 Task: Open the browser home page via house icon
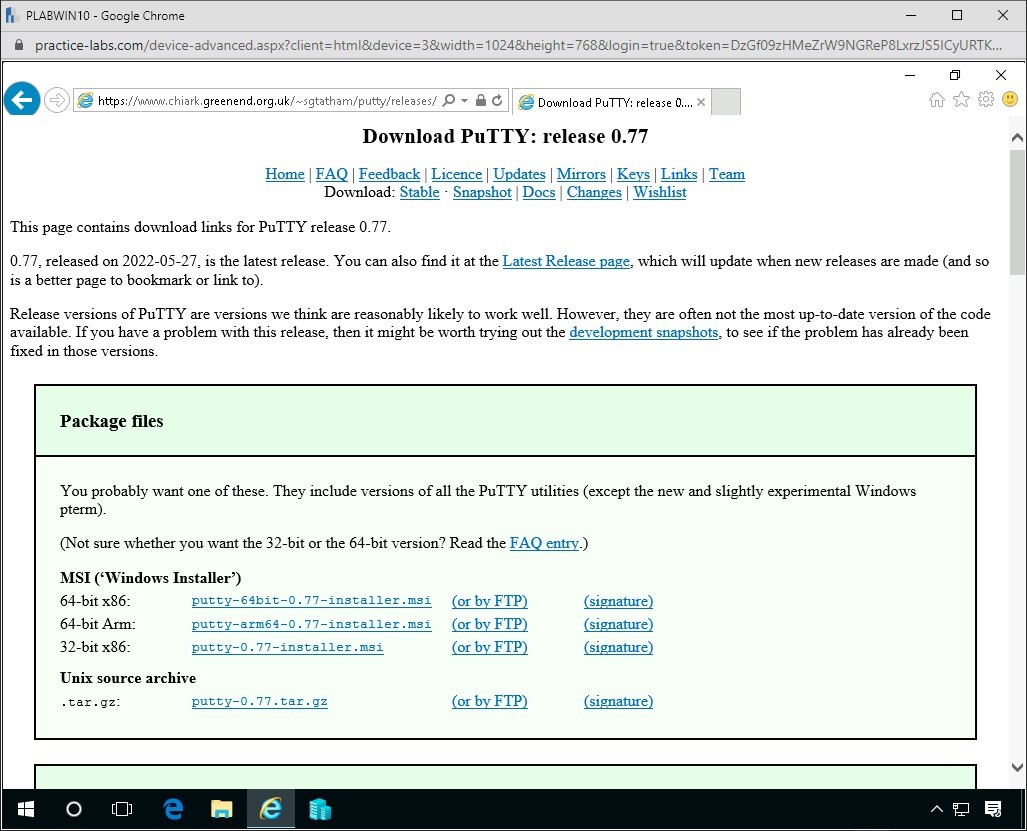pyautogui.click(x=936, y=100)
